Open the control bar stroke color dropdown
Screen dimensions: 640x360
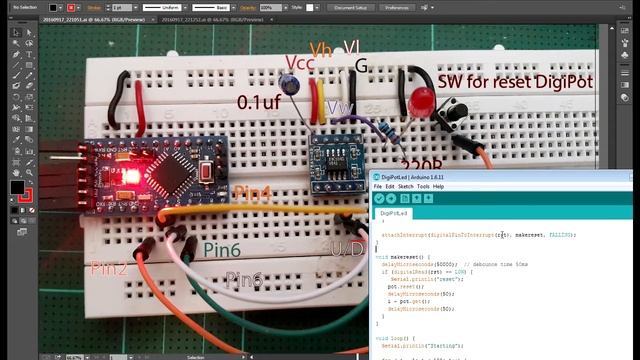[78, 8]
